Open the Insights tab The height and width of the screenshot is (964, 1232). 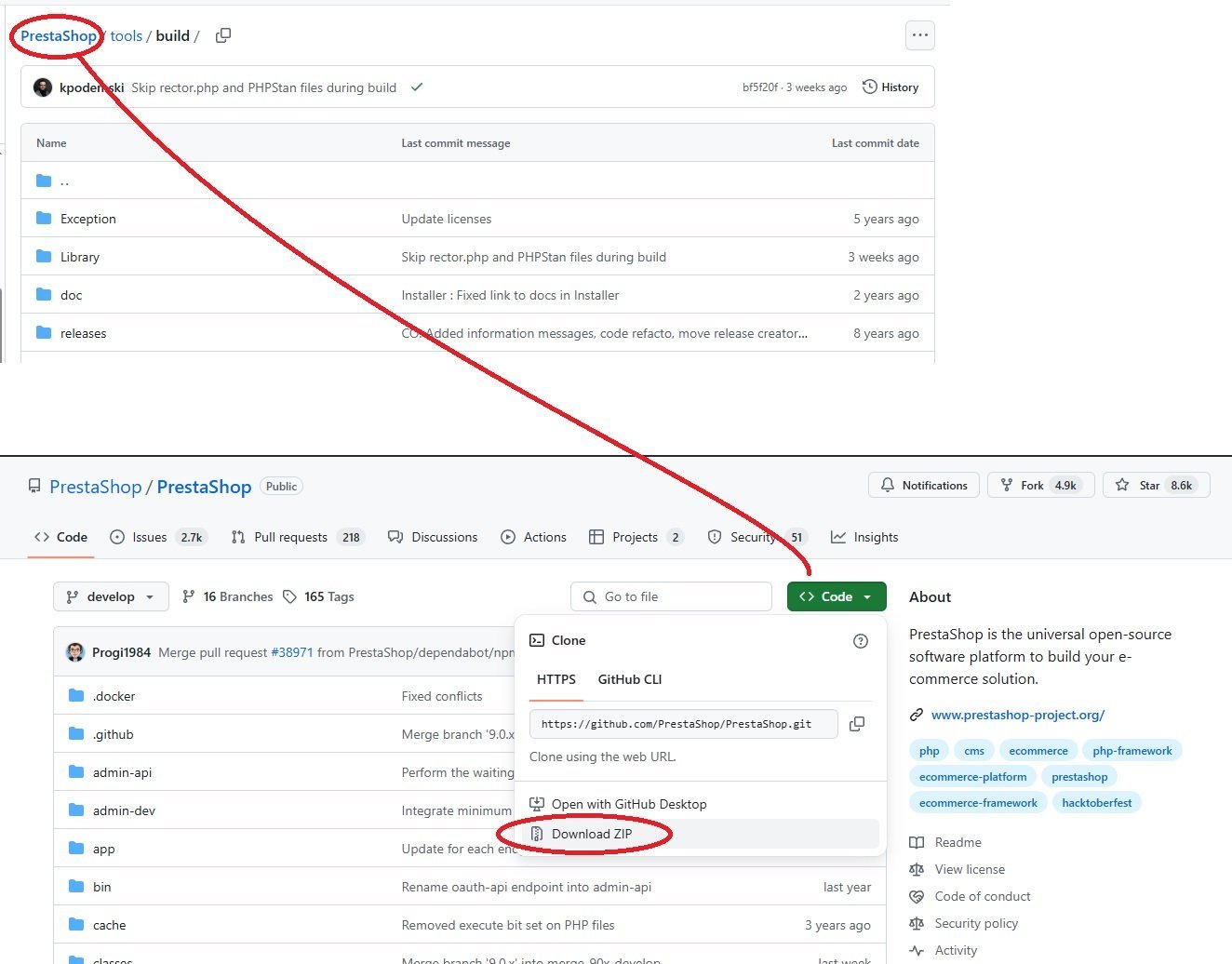point(864,537)
